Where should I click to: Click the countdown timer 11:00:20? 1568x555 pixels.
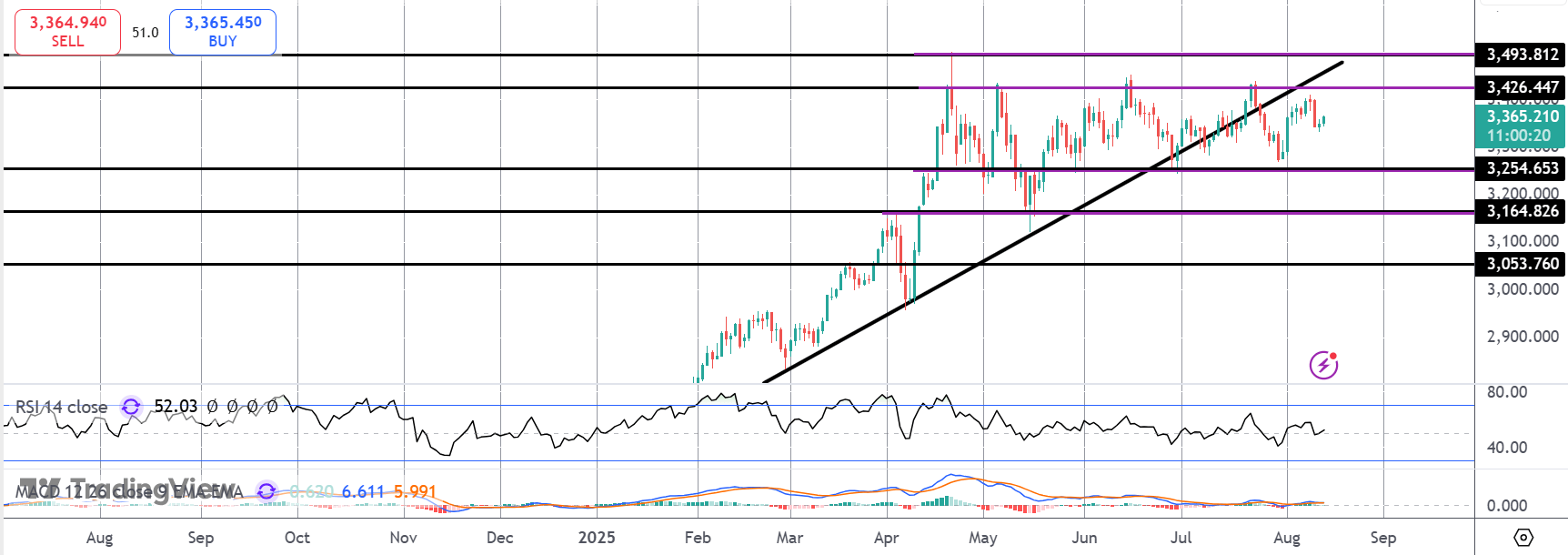[x=1520, y=136]
